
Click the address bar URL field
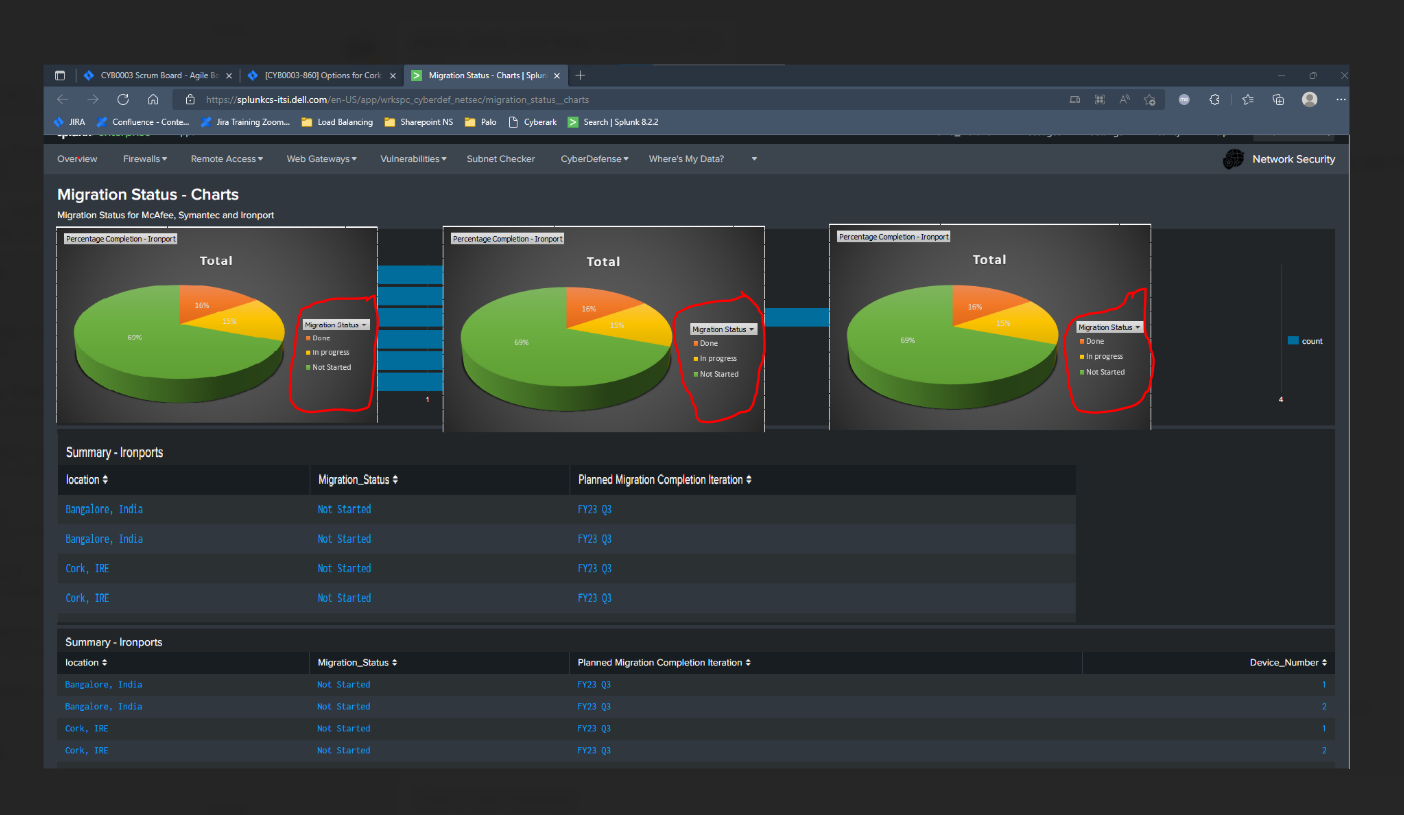coord(400,99)
